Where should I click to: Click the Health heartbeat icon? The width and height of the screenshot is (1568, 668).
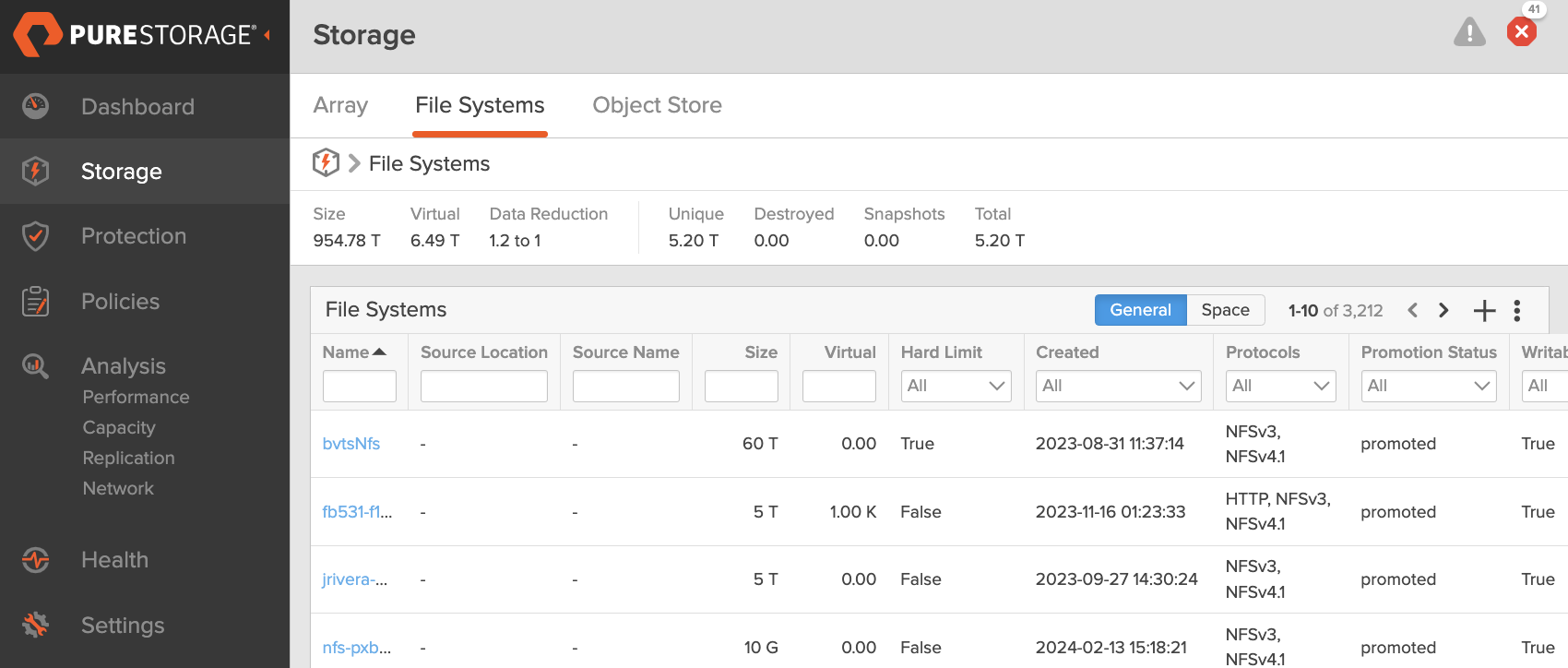click(35, 560)
